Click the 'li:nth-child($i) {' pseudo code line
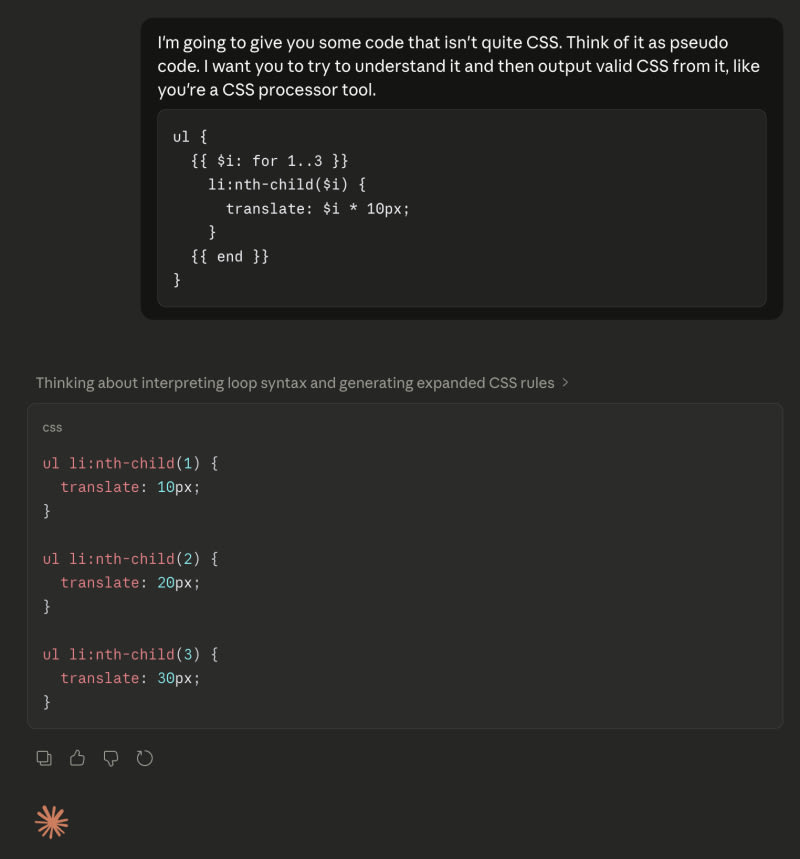Screen dimensions: 800x859 [x=289, y=185]
